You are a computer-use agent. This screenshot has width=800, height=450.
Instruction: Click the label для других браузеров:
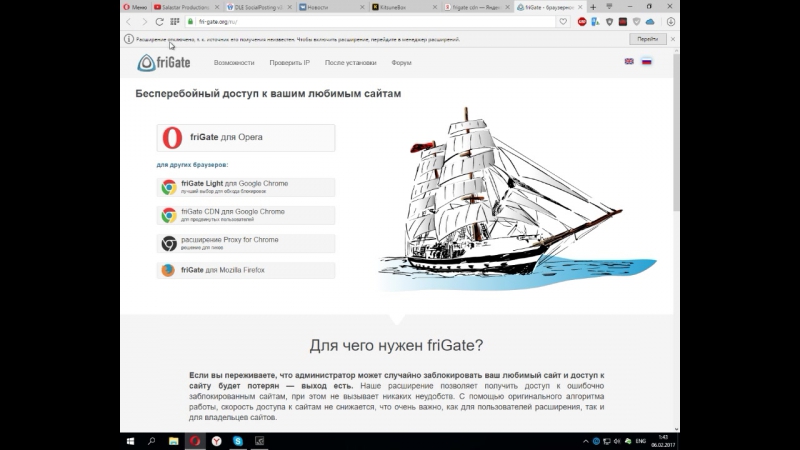point(192,165)
